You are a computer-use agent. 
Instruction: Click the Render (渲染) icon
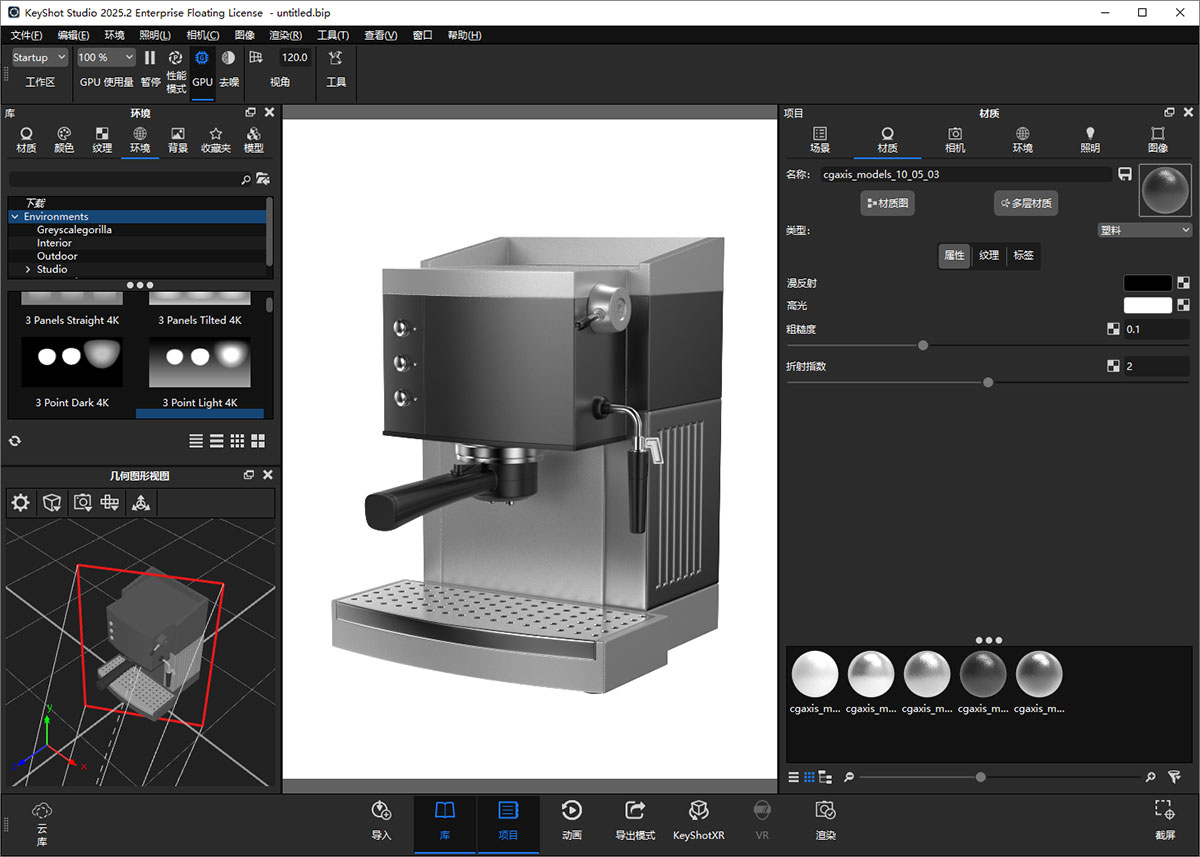pyautogui.click(x=825, y=818)
